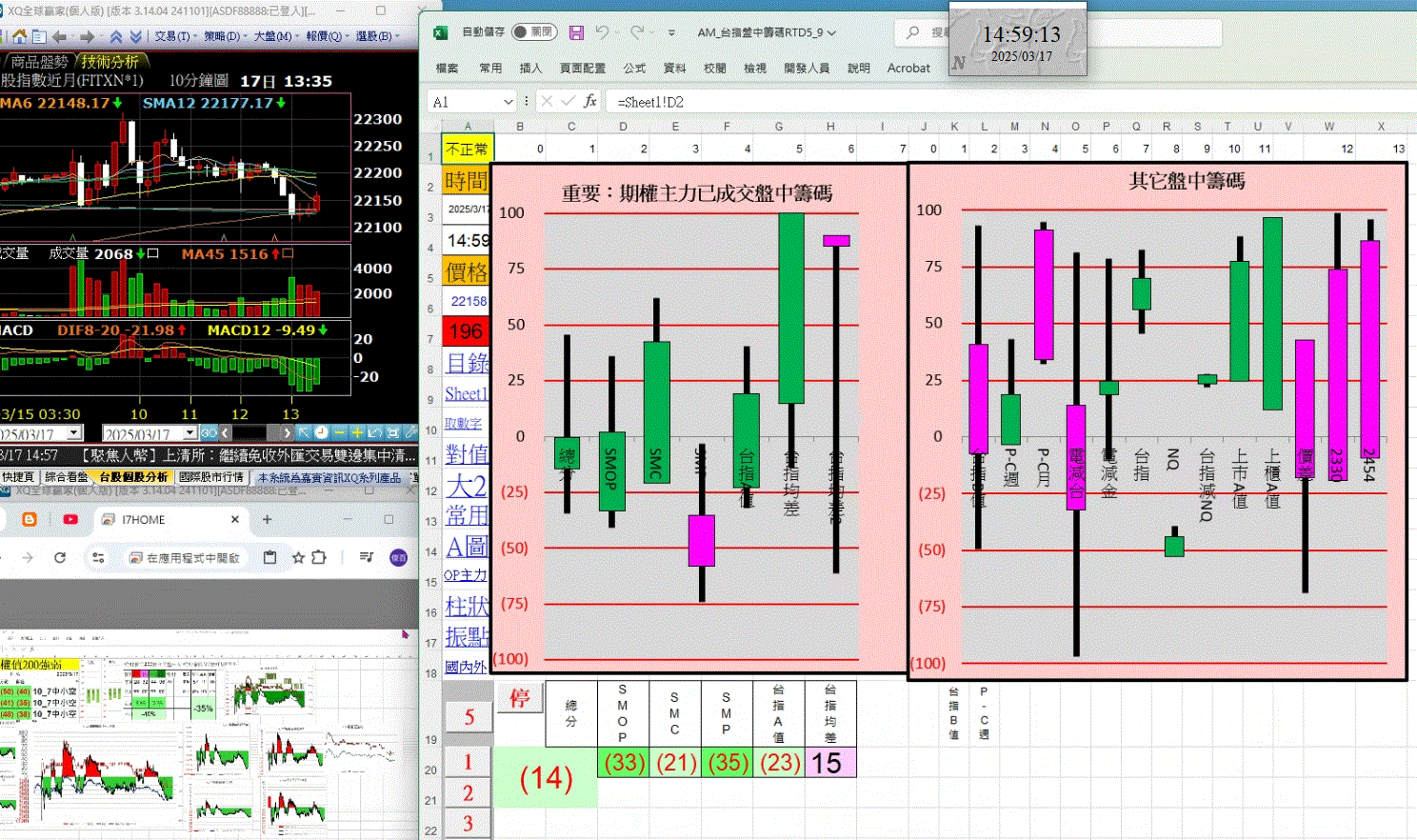1417x840 pixels.
Task: Switch to 技術分析 tab in XQ
Action: click(110, 61)
